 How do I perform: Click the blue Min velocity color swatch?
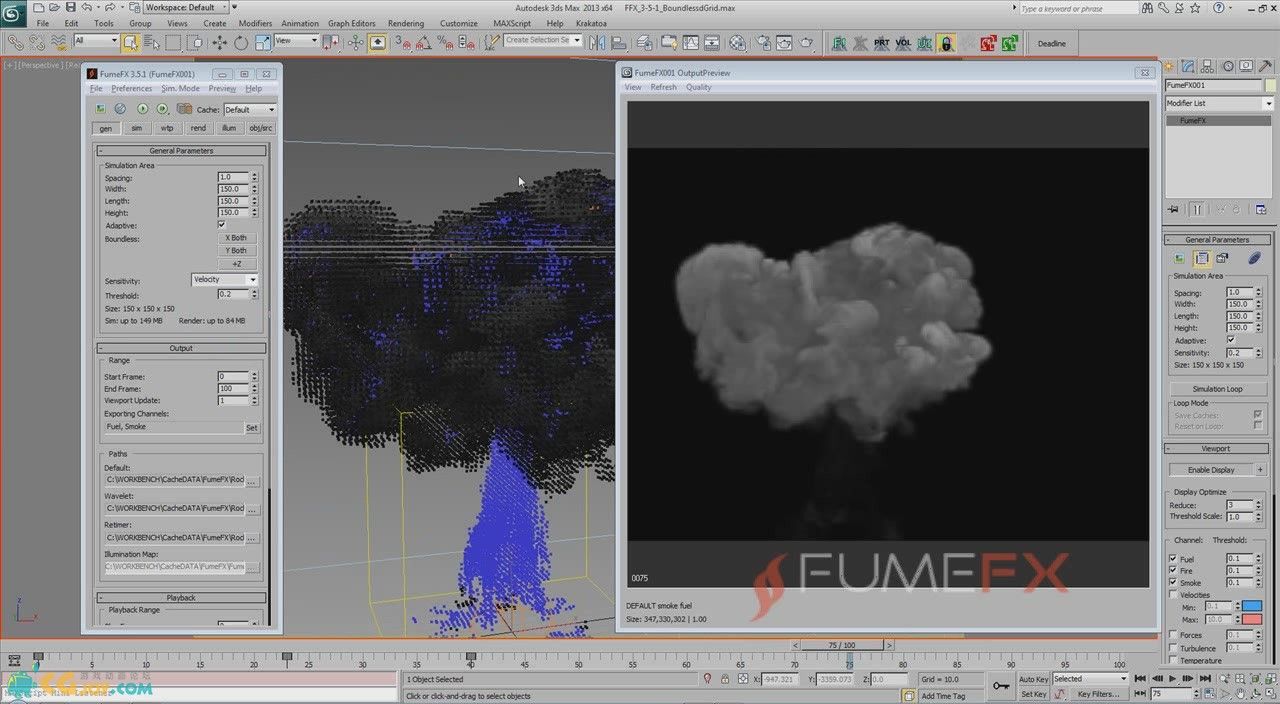pos(1251,606)
